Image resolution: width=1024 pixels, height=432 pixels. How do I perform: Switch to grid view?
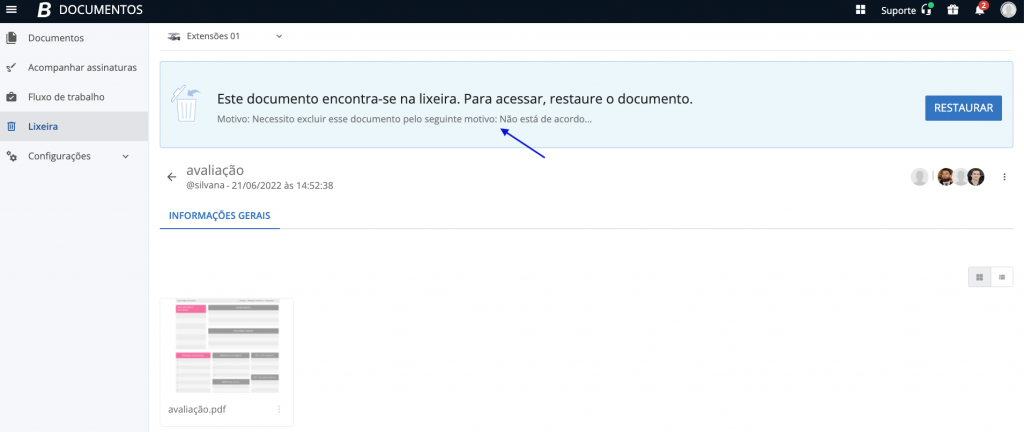pos(979,277)
